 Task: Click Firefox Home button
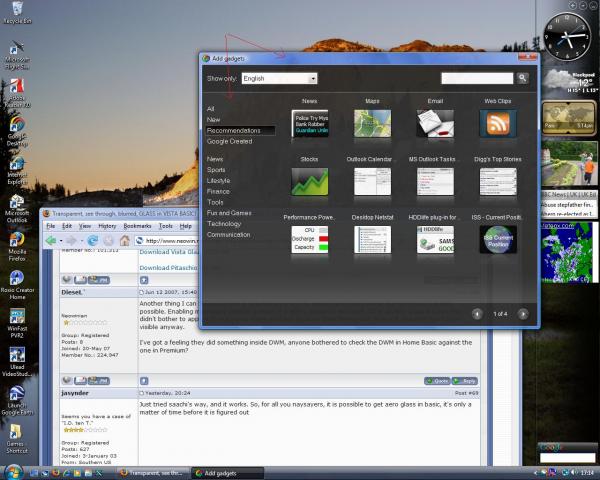click(124, 241)
